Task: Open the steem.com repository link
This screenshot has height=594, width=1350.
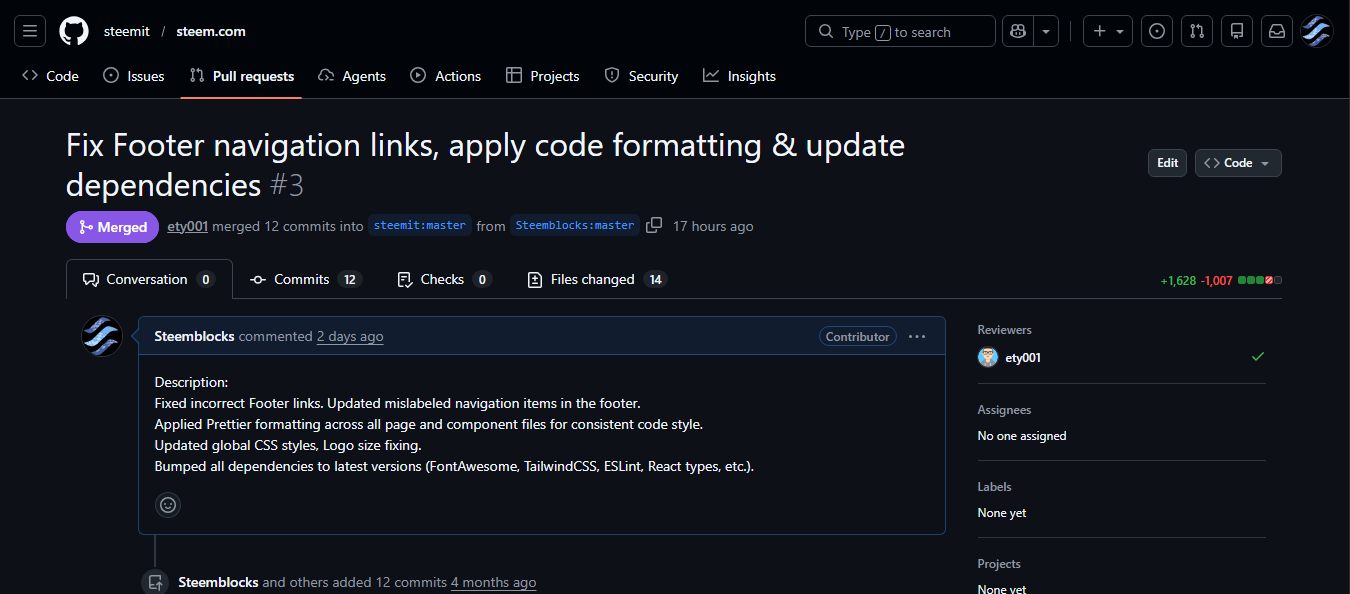Action: 211,31
